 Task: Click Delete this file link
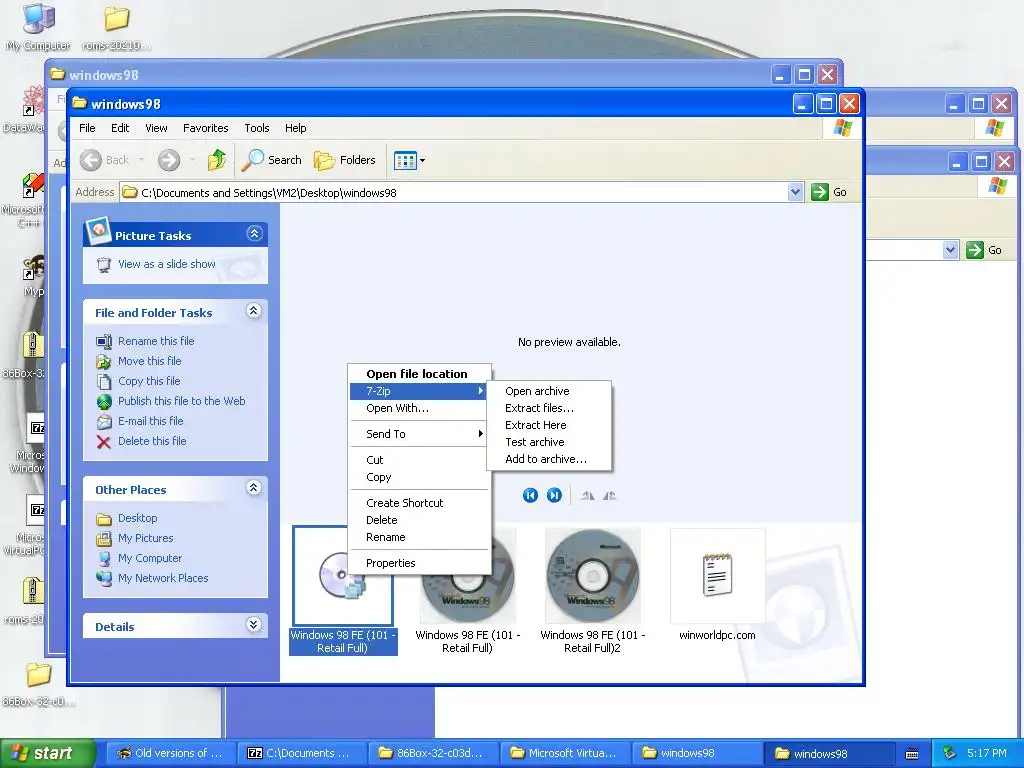(152, 441)
